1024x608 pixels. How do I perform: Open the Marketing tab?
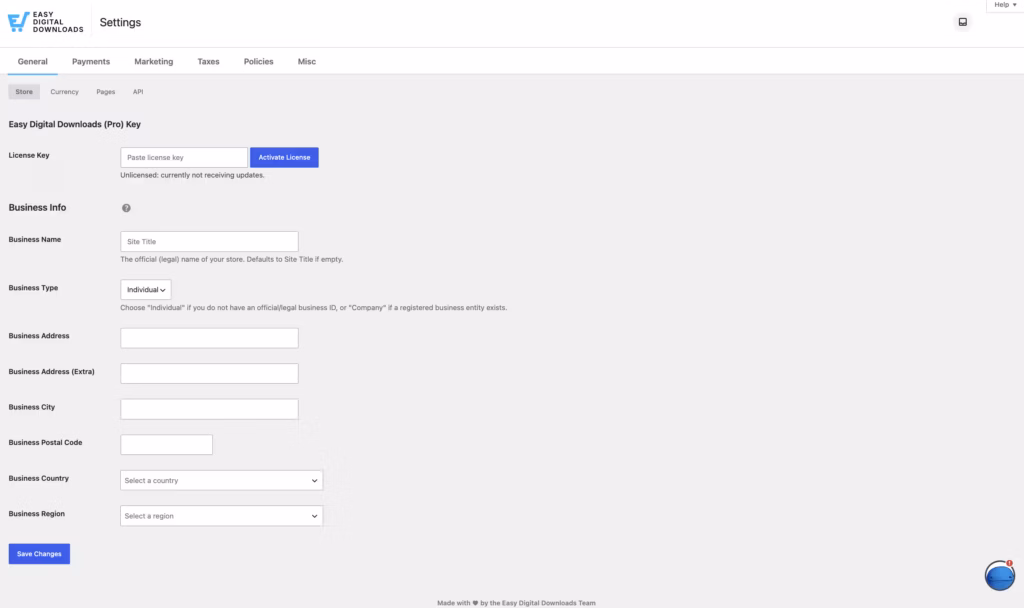(153, 61)
